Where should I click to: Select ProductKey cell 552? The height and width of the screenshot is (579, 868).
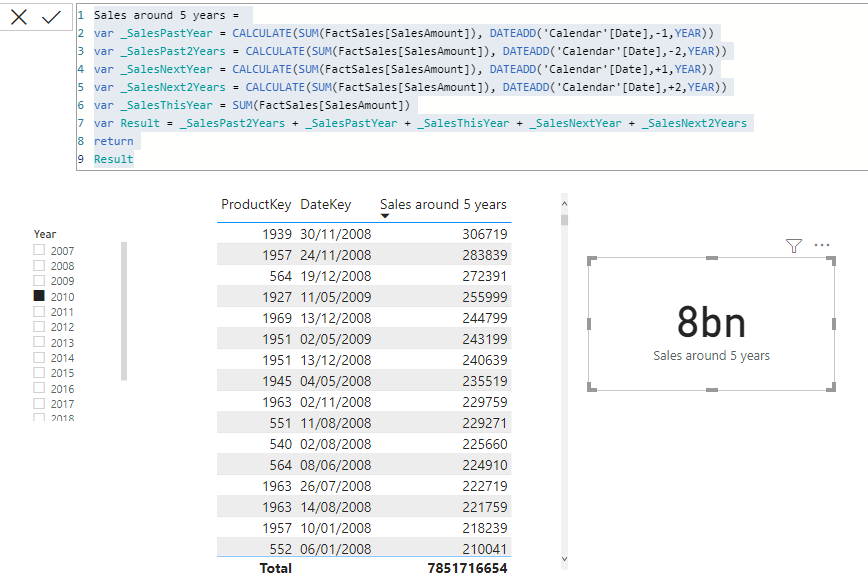[280, 549]
